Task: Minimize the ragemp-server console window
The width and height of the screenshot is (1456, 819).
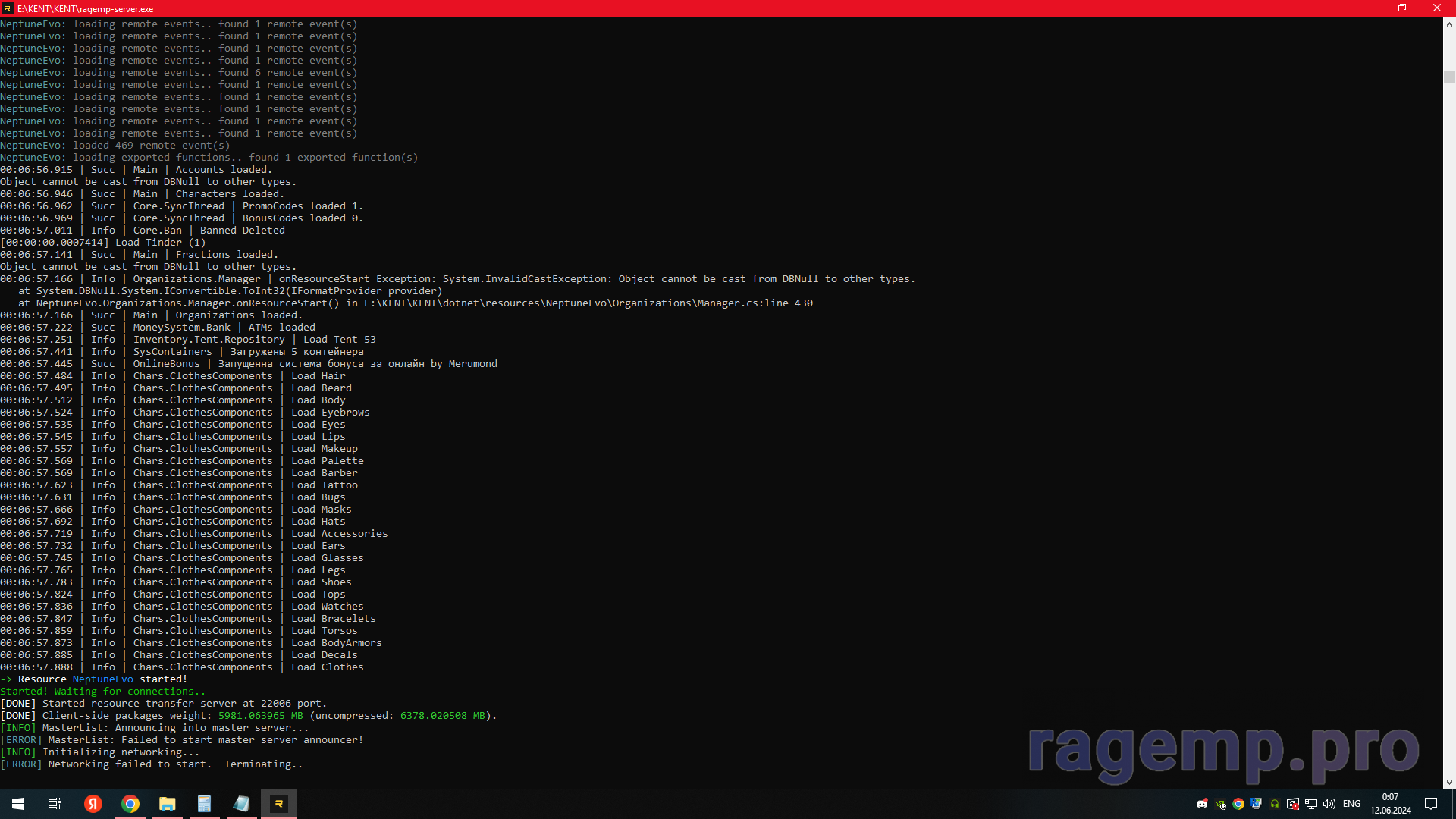Action: pyautogui.click(x=1368, y=8)
